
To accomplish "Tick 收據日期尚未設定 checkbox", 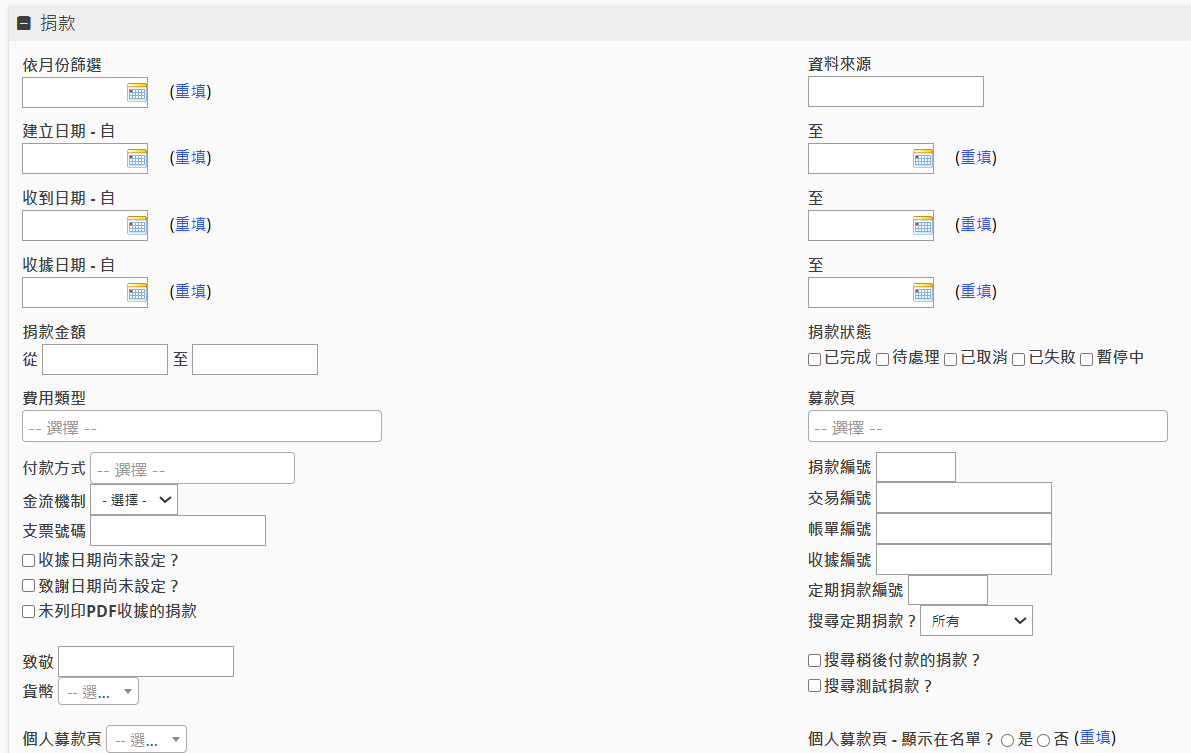I will click(x=29, y=561).
